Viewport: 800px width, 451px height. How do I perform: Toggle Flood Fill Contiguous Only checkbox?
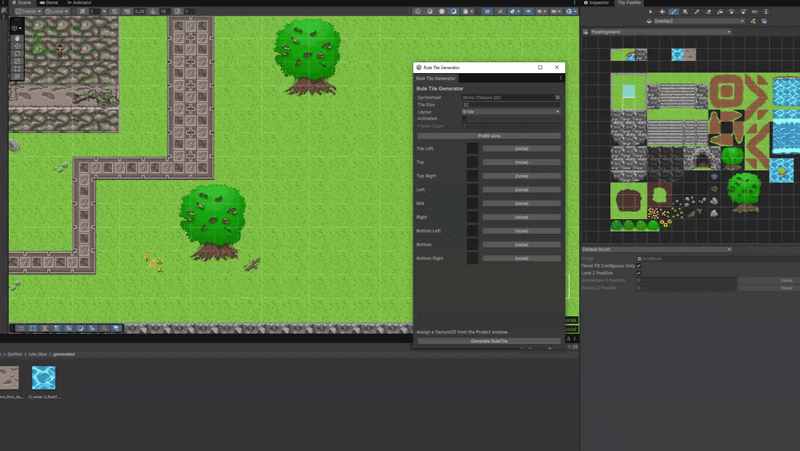click(x=639, y=266)
